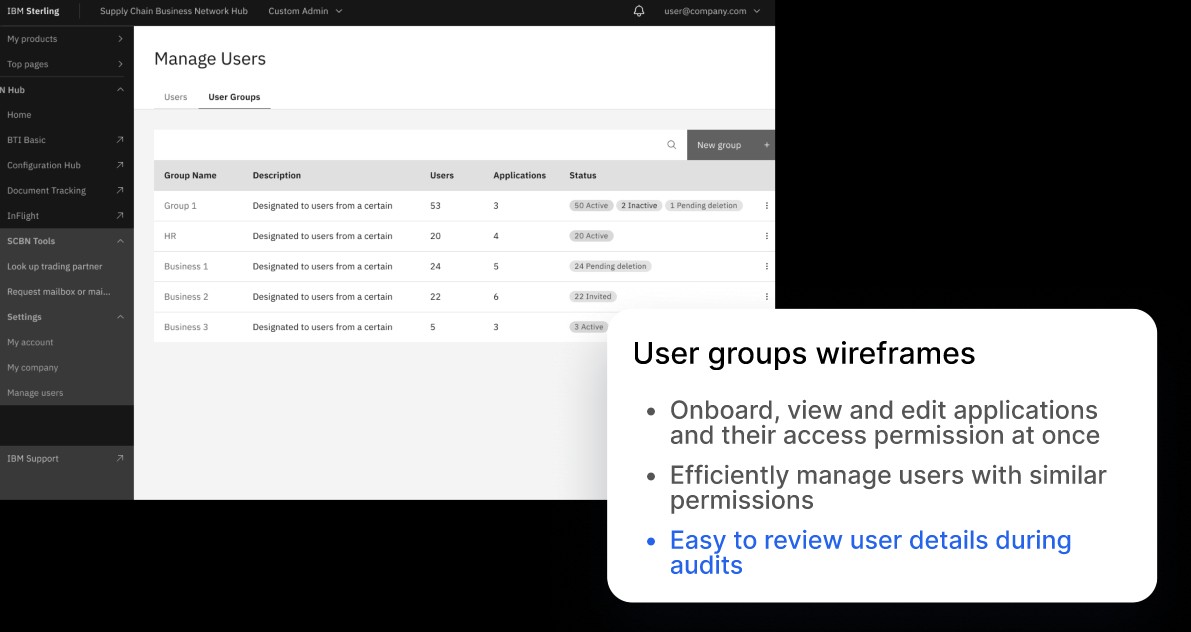Open Document Tracking launch icon
1191x632 pixels.
(x=119, y=191)
